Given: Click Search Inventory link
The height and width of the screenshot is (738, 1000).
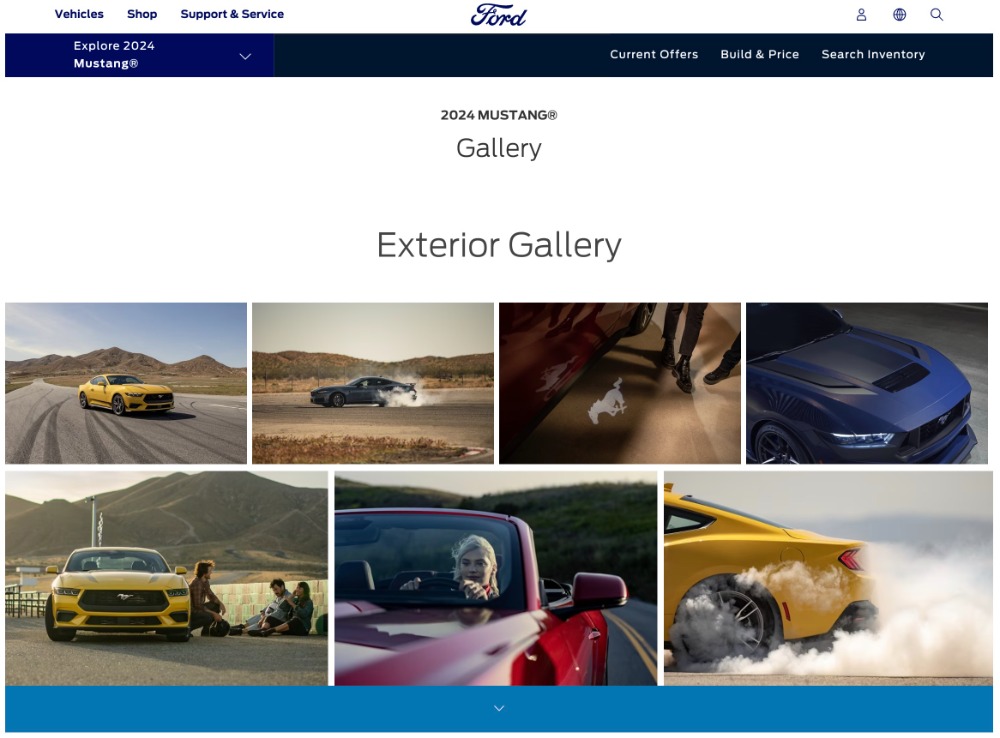Looking at the screenshot, I should pos(873,54).
